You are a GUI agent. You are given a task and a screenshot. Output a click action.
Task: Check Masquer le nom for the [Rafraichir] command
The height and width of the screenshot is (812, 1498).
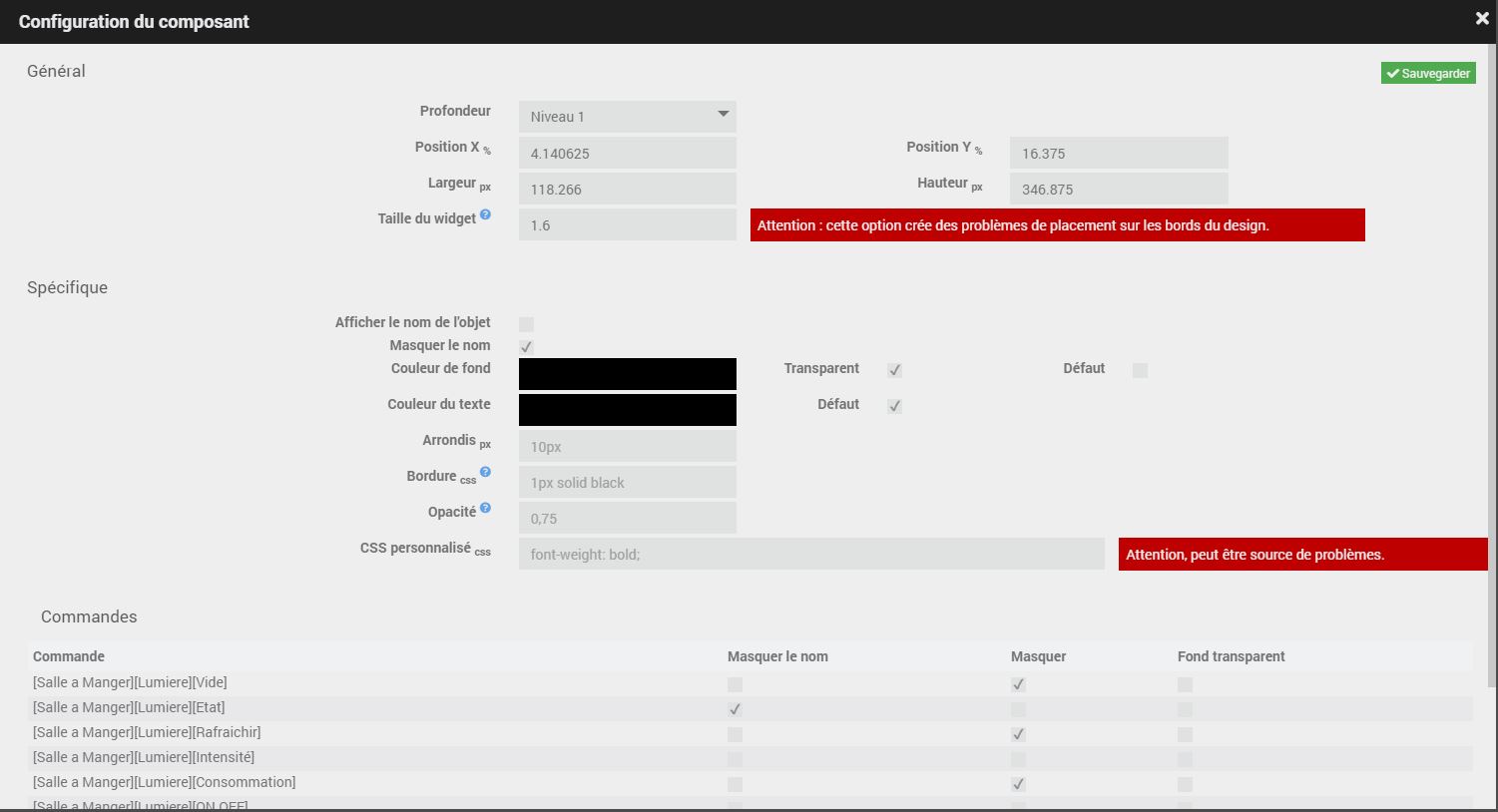(x=735, y=734)
